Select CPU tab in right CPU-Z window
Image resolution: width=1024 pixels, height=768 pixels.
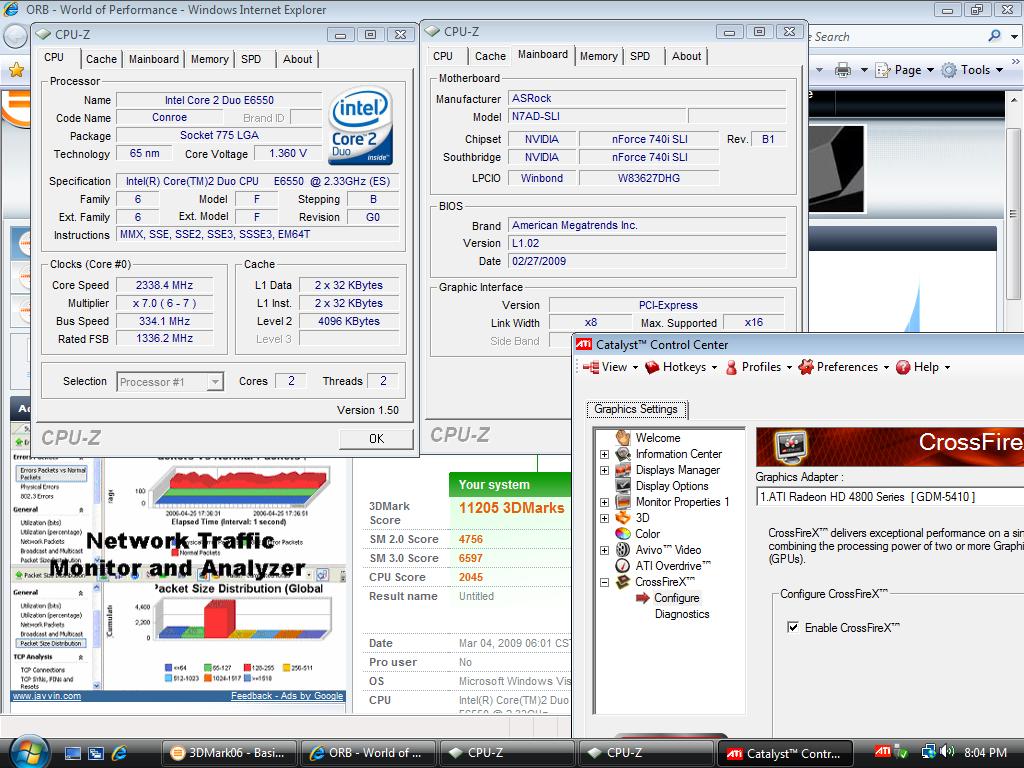[x=443, y=56]
